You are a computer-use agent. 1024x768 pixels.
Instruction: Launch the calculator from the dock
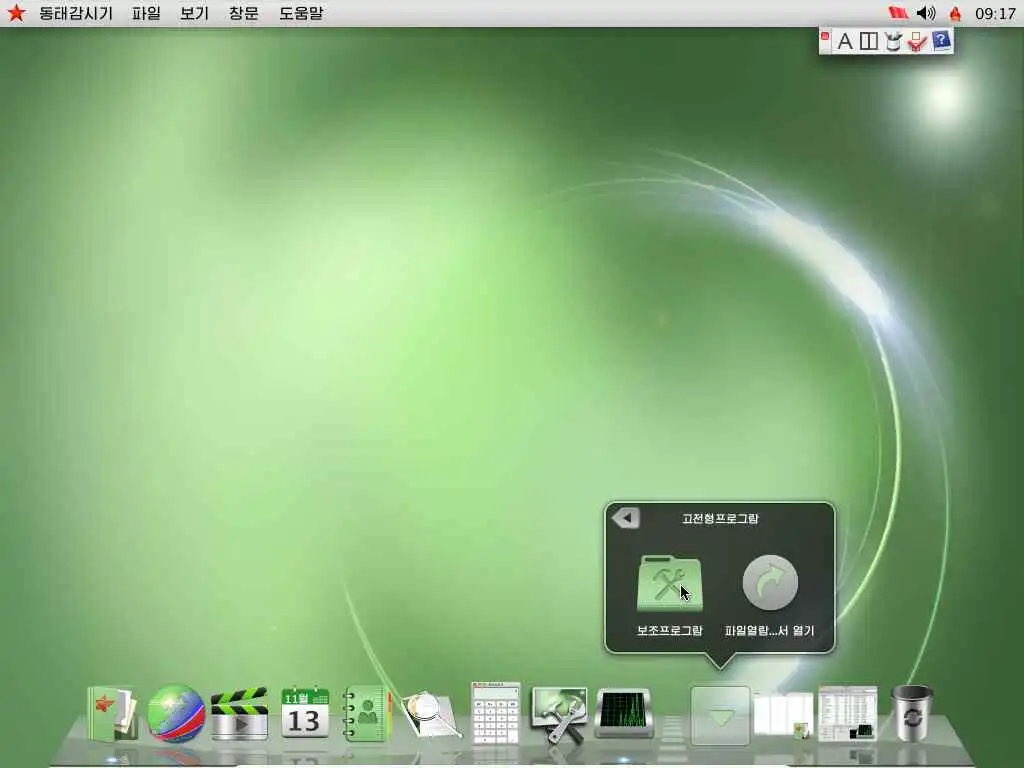pyautogui.click(x=496, y=712)
